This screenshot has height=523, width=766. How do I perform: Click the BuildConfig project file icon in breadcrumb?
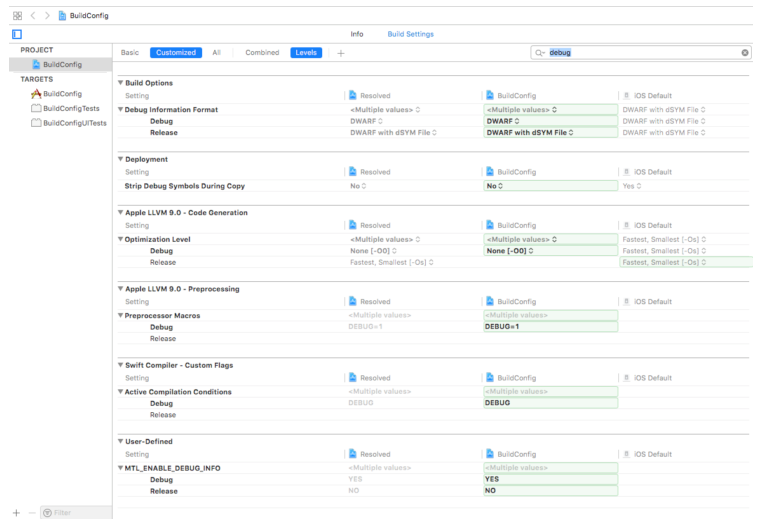tap(62, 16)
